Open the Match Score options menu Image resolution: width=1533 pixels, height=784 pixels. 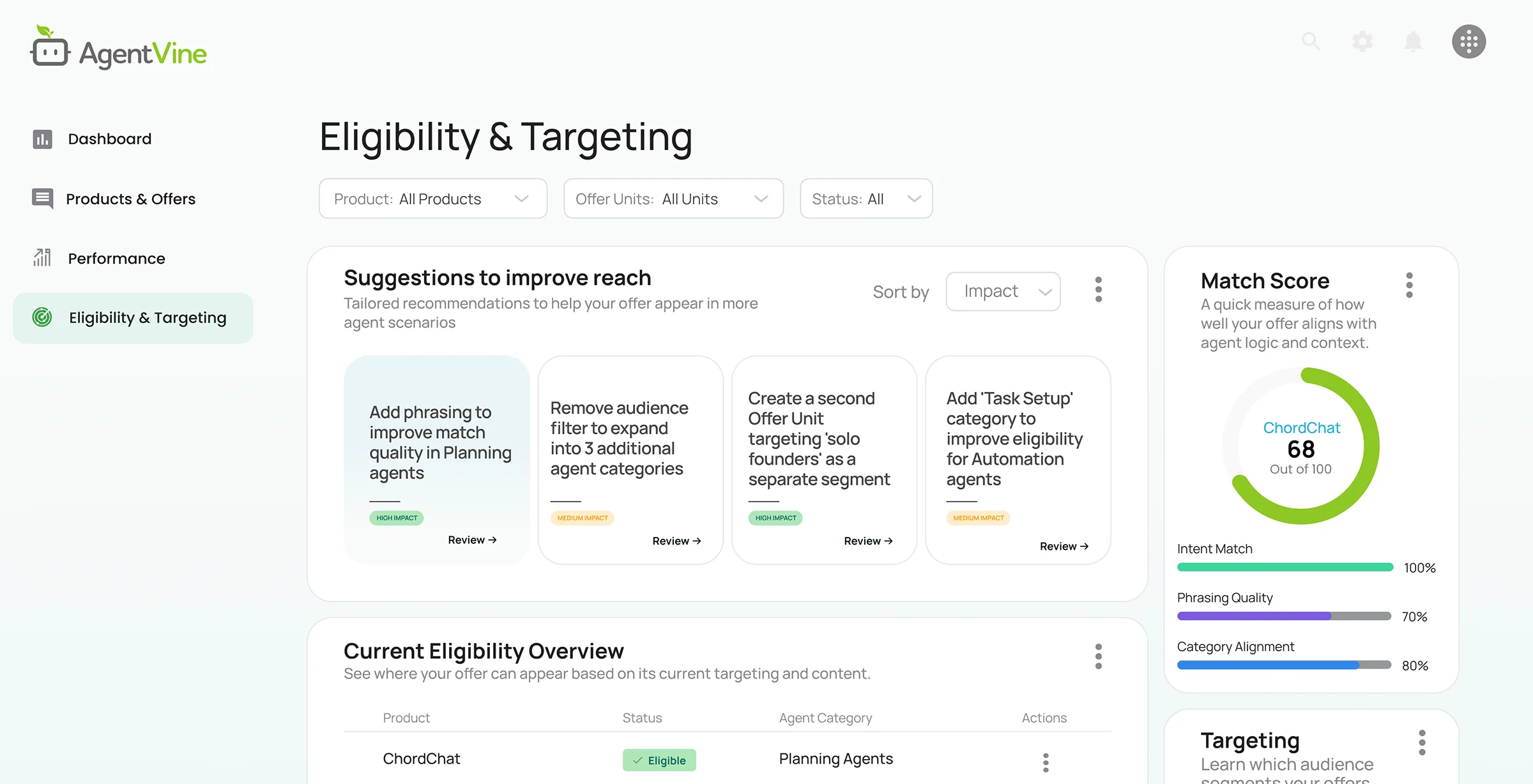(1409, 285)
